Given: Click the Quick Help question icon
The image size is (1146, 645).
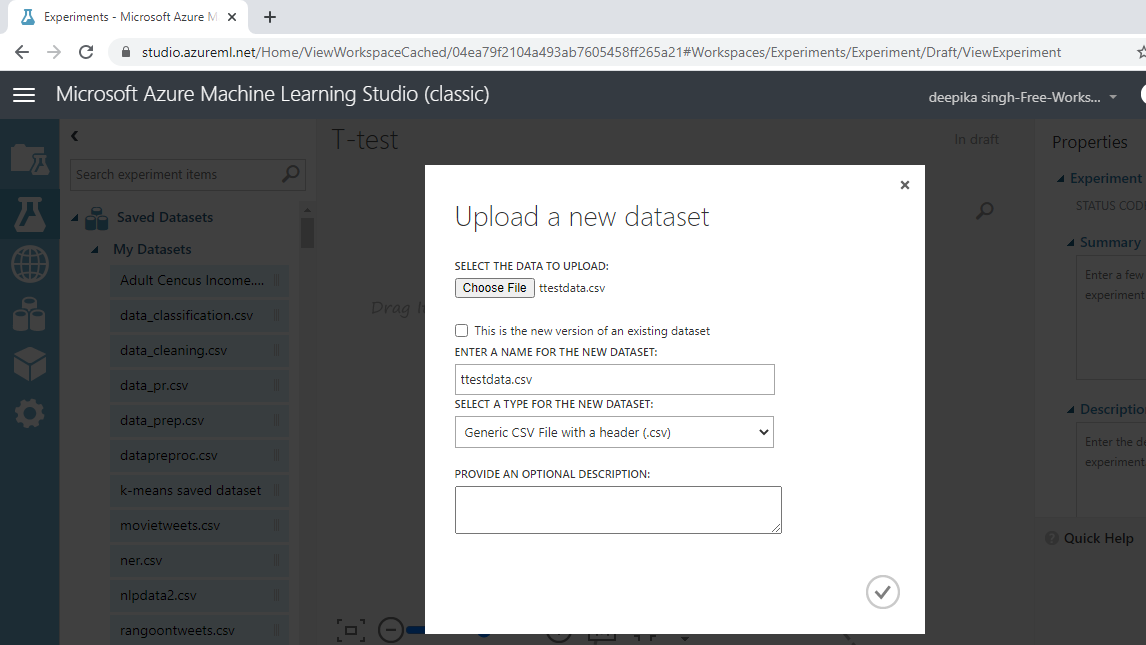Looking at the screenshot, I should [1052, 538].
